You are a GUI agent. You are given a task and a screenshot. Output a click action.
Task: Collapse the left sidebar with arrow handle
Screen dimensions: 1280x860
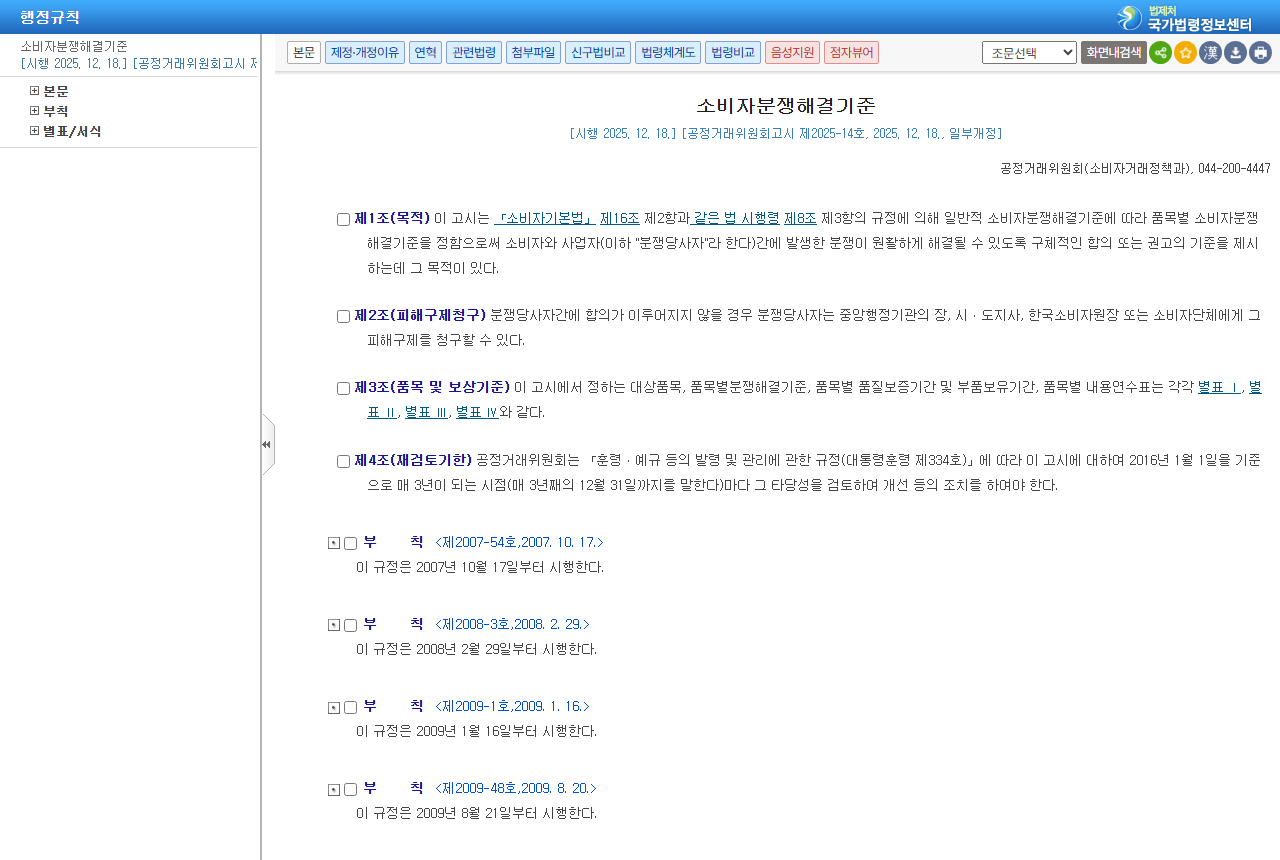267,445
